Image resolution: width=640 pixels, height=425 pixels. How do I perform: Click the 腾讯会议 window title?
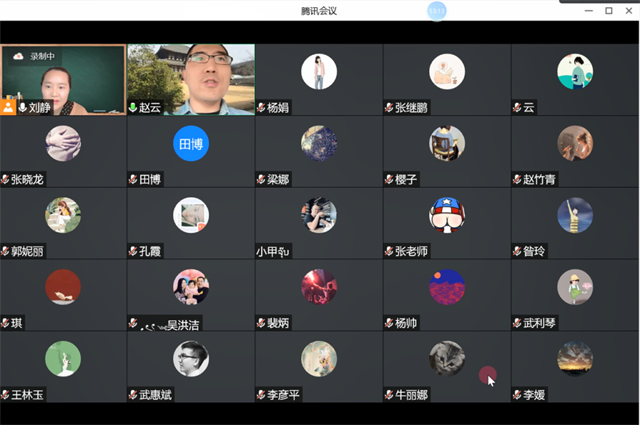coord(320,10)
